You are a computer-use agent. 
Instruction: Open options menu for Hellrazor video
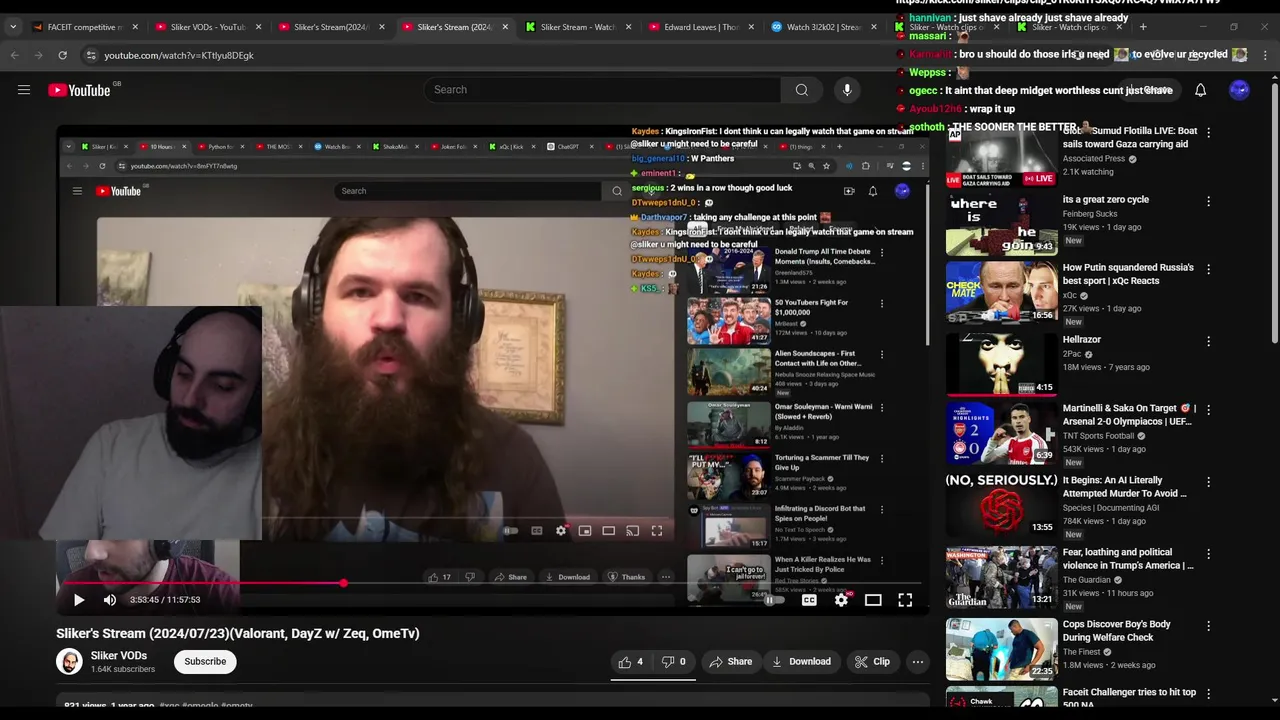coord(1208,341)
